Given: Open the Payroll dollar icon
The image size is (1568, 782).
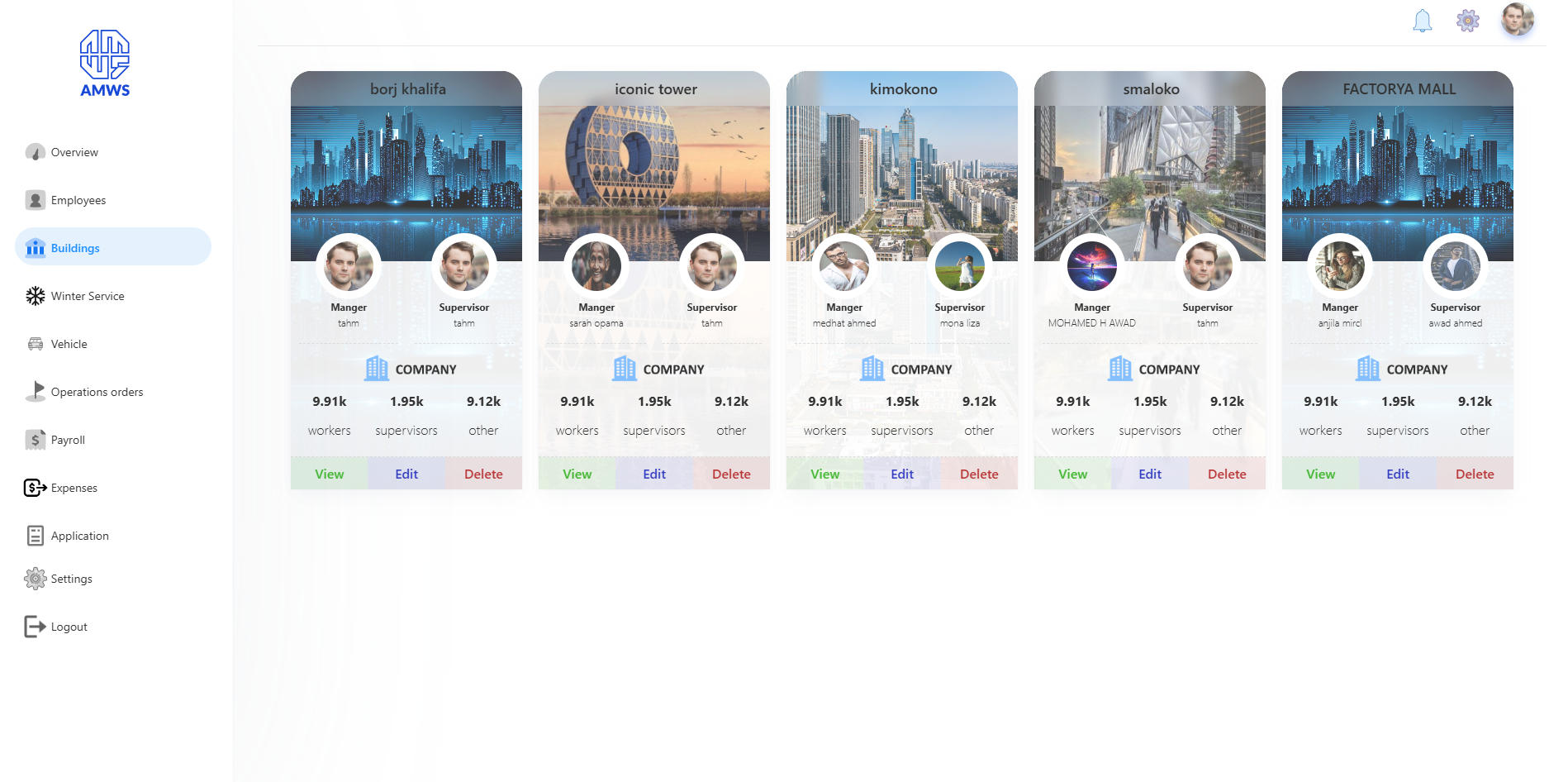Looking at the screenshot, I should 36,440.
